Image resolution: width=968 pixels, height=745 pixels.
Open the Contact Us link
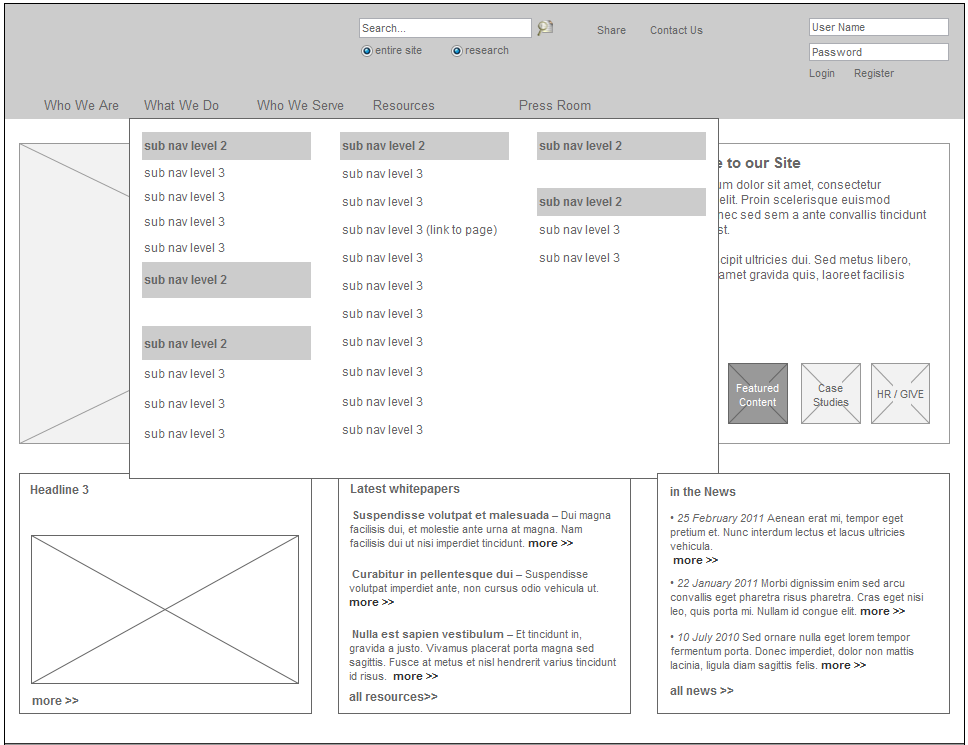click(x=676, y=30)
